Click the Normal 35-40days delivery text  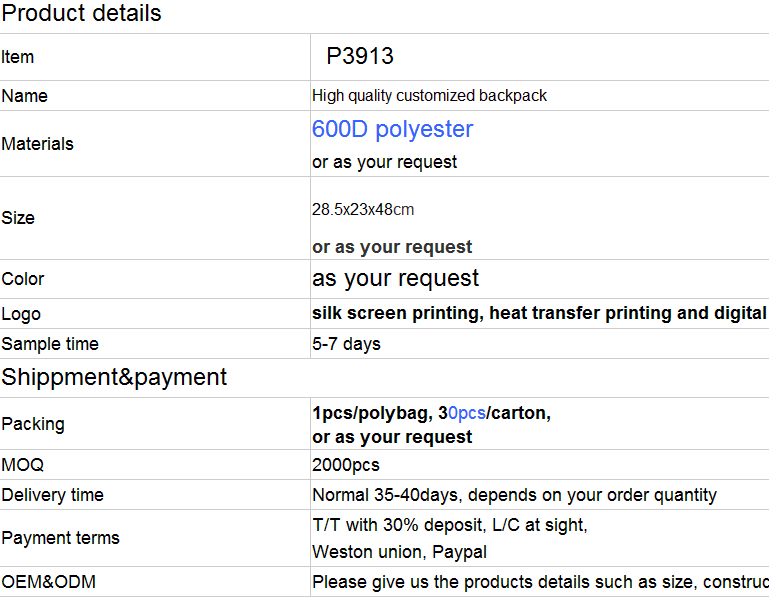tap(515, 495)
